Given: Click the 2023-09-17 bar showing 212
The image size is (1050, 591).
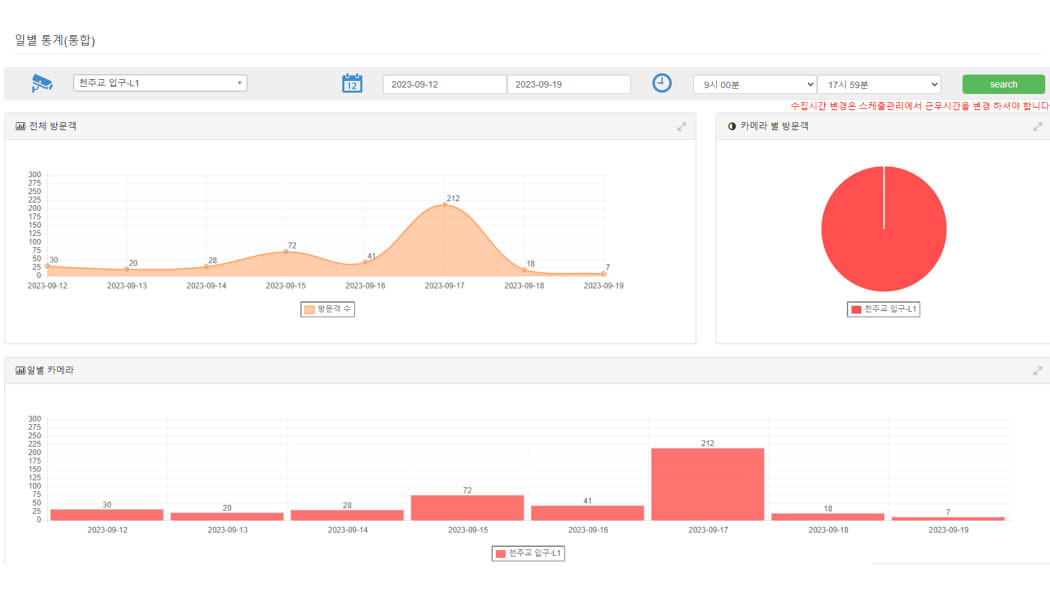Looking at the screenshot, I should [707, 484].
